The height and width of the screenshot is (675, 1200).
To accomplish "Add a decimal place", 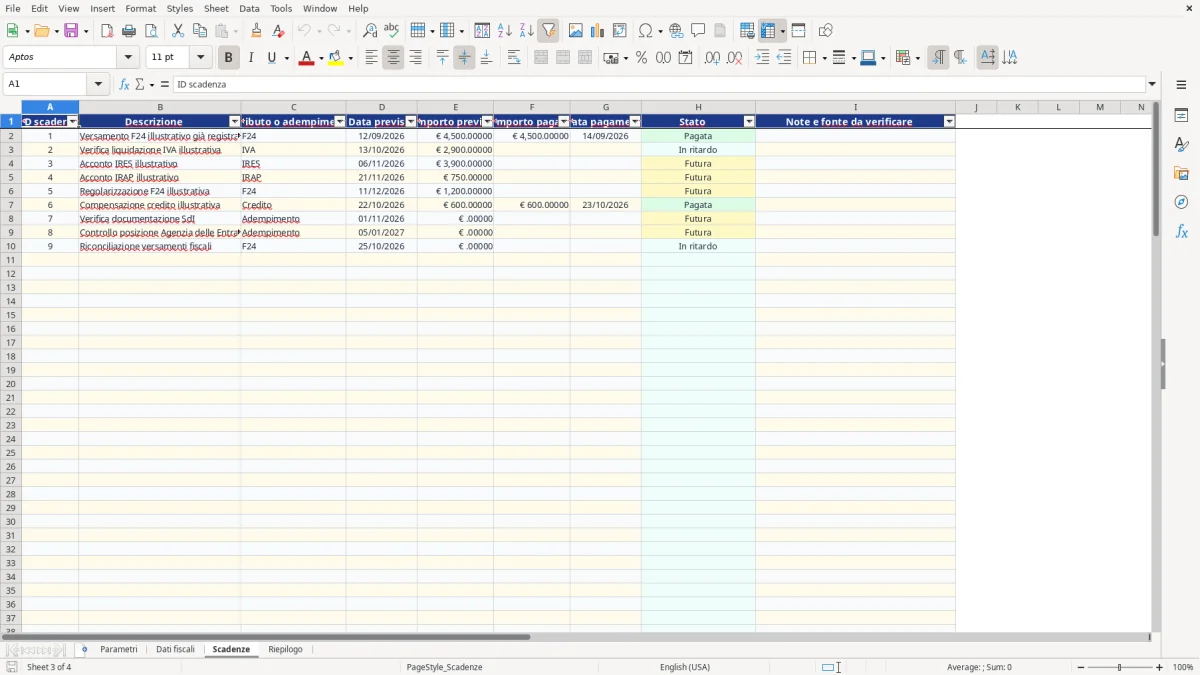I will point(712,58).
